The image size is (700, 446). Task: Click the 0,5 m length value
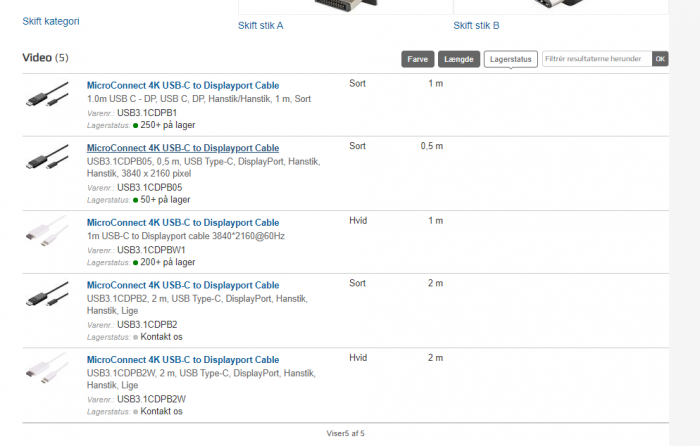click(x=432, y=146)
